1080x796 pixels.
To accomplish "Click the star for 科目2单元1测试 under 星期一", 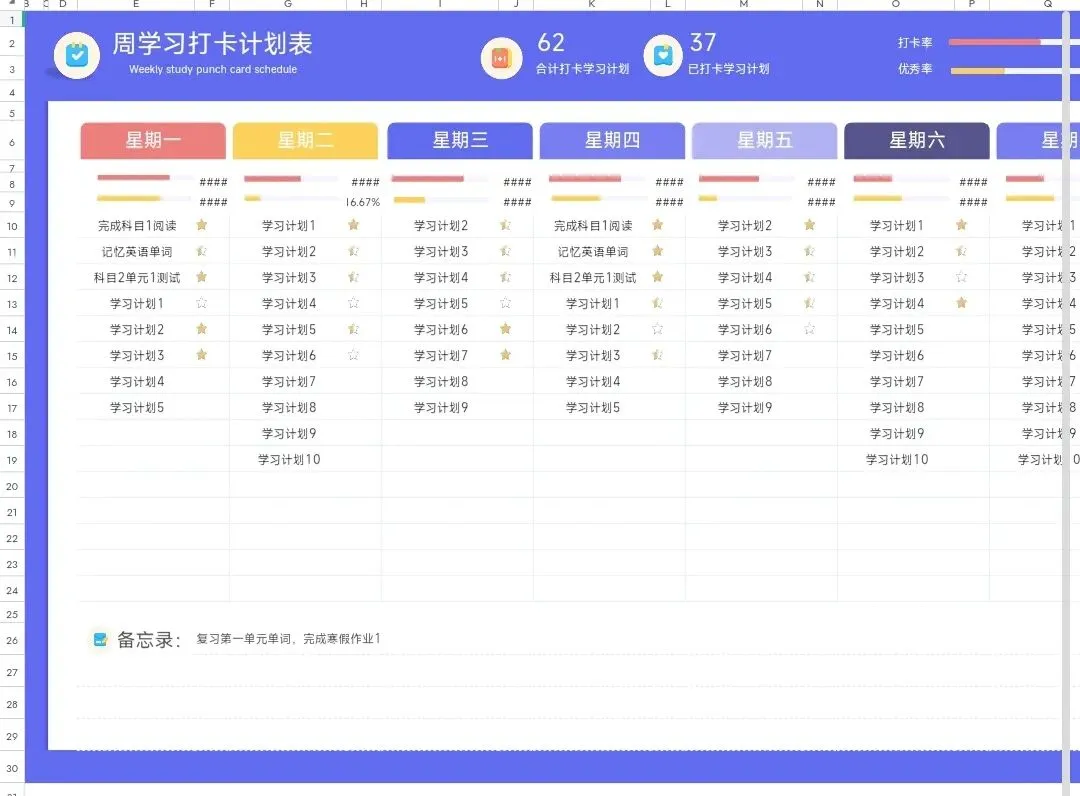I will (x=201, y=277).
